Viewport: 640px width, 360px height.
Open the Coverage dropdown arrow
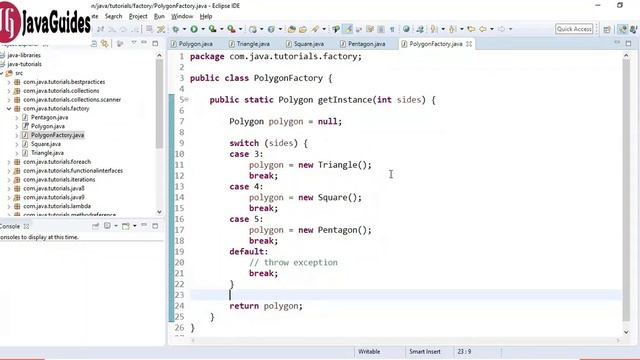[x=222, y=29]
